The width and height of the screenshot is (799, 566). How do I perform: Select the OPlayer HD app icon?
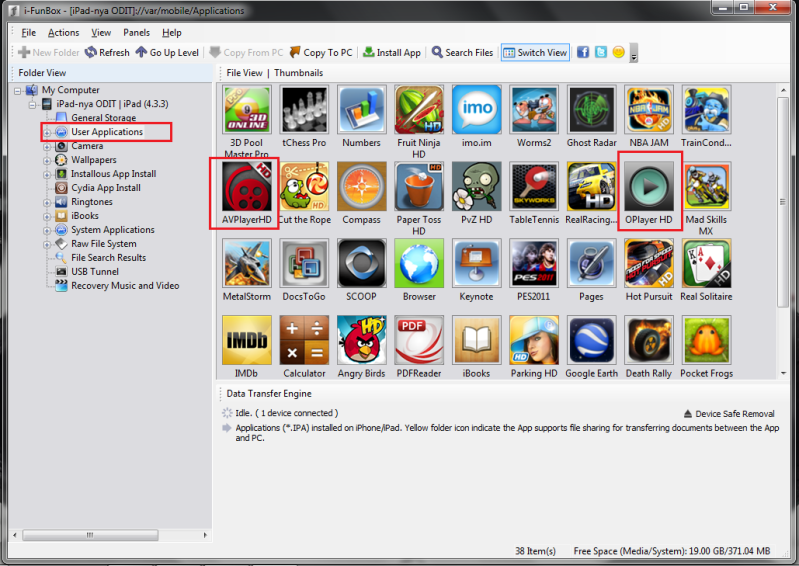649,186
